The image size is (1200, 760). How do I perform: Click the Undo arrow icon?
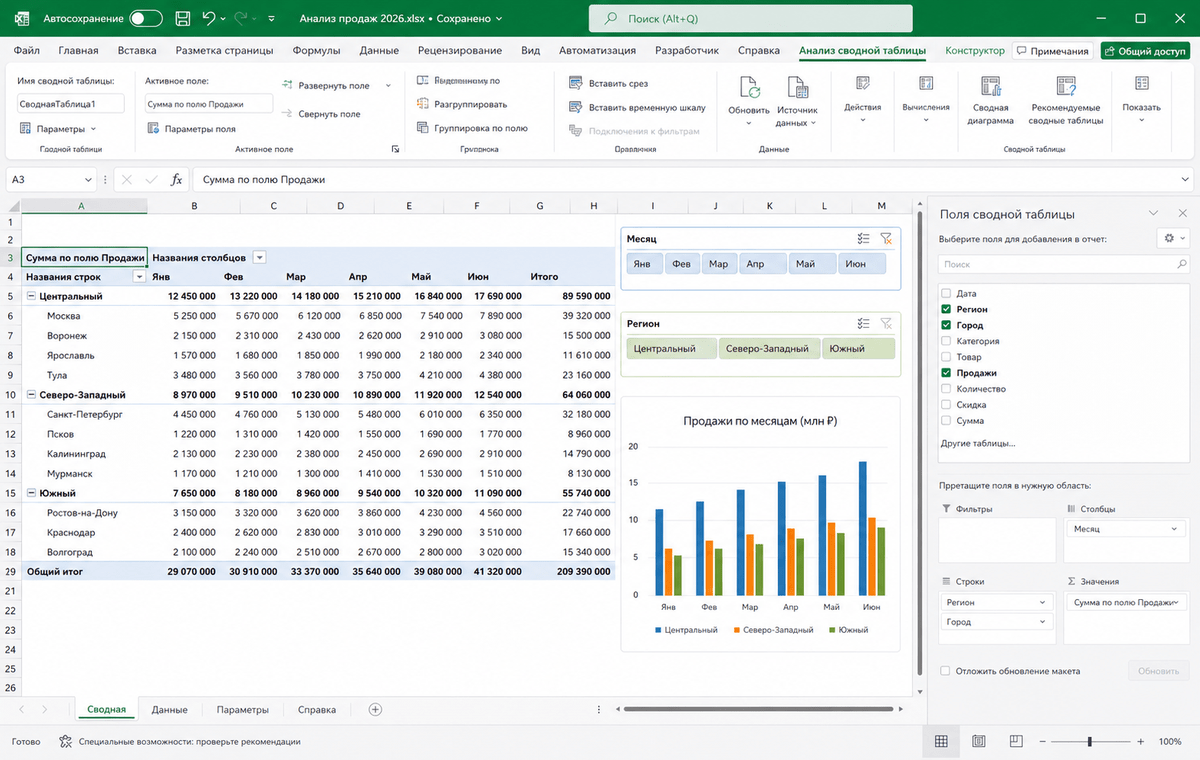click(208, 18)
